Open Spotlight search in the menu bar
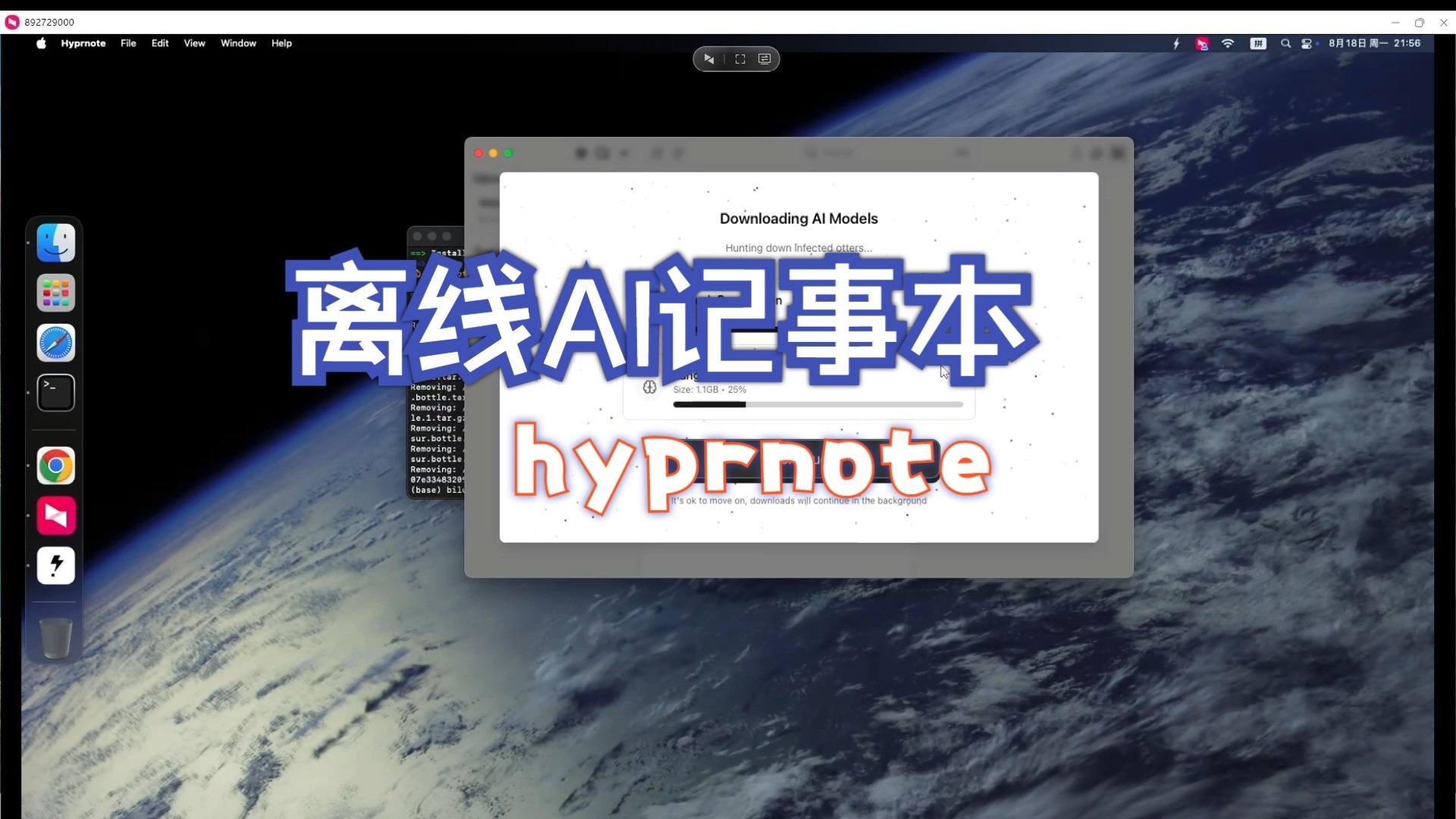Viewport: 1456px width, 819px height. (1285, 44)
